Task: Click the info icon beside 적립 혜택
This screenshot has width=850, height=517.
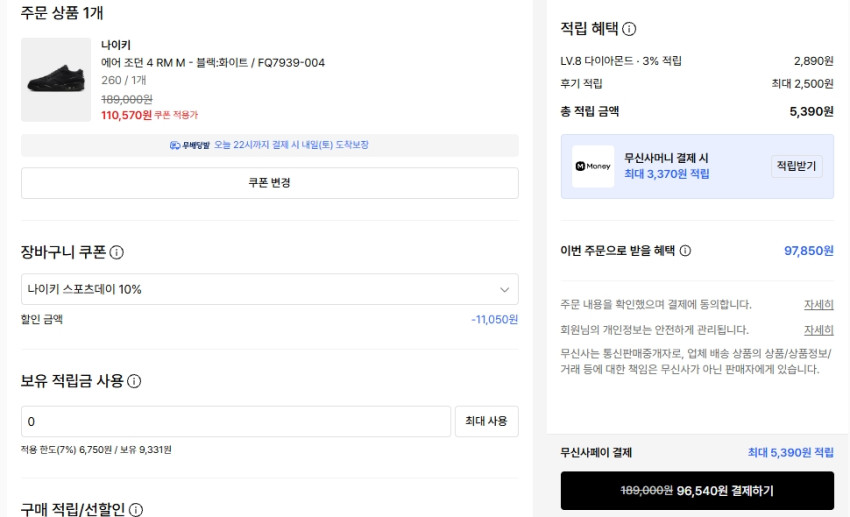Action: [629, 29]
